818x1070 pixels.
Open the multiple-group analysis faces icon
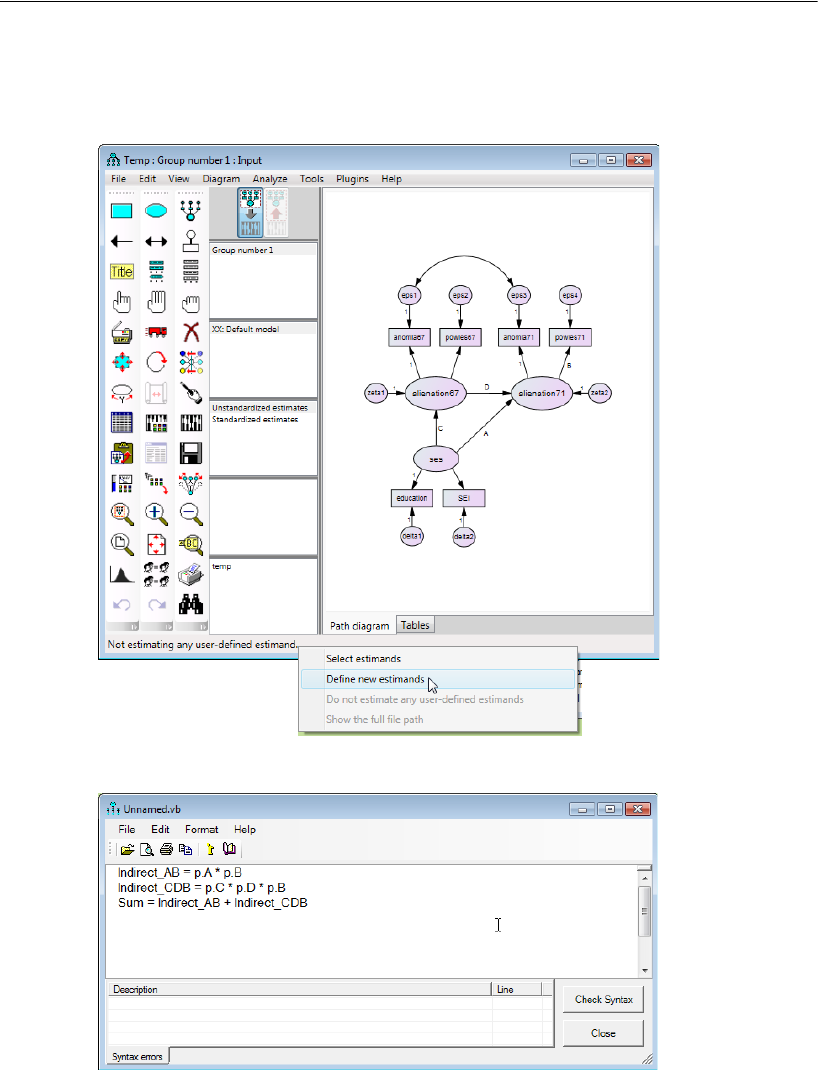click(x=156, y=574)
